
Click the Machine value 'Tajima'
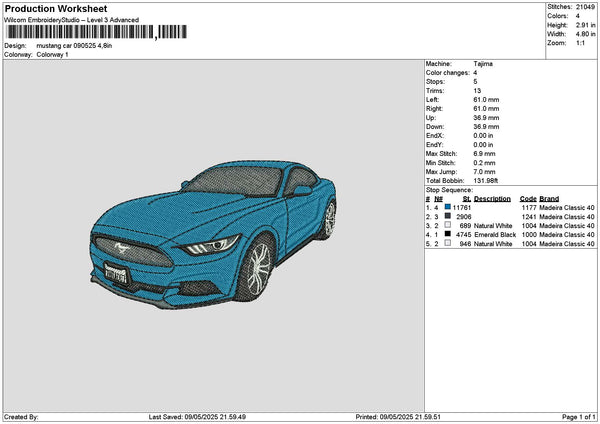[483, 63]
